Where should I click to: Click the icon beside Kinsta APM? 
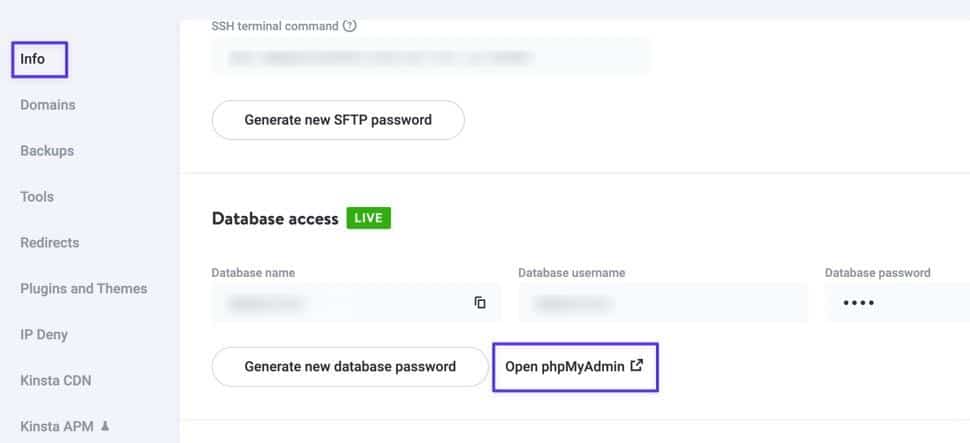coord(105,426)
